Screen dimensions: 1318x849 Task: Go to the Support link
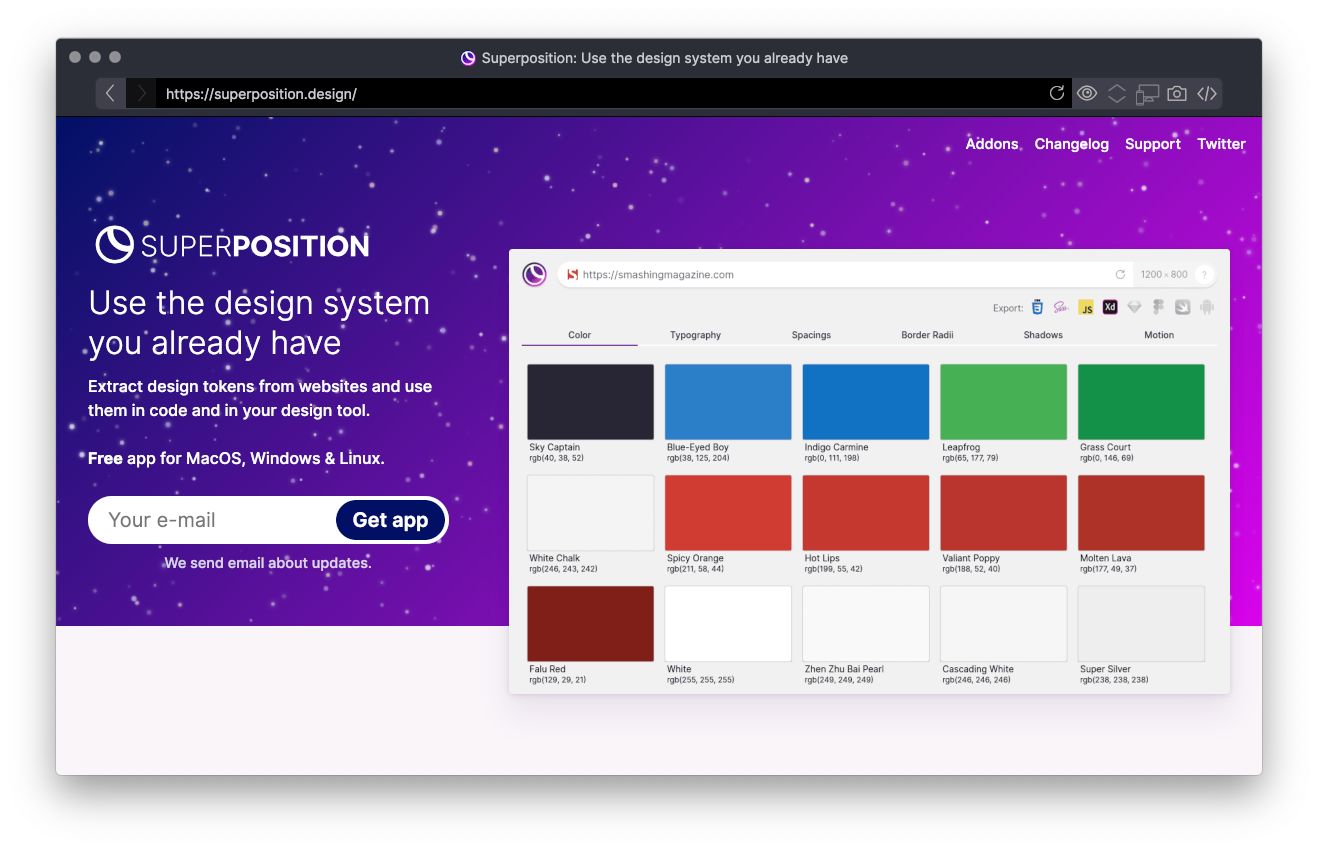pyautogui.click(x=1153, y=144)
